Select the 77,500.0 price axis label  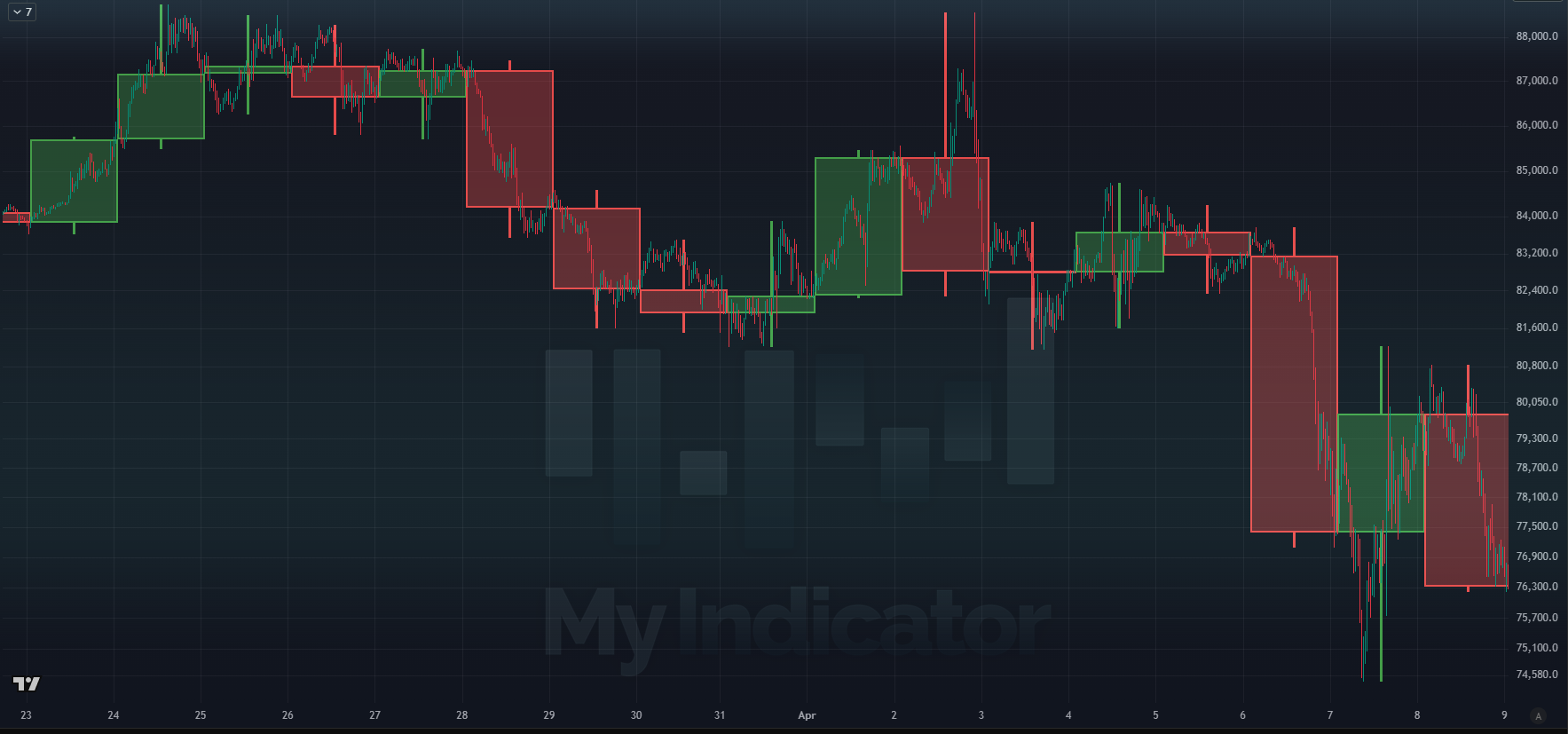tap(1537, 526)
